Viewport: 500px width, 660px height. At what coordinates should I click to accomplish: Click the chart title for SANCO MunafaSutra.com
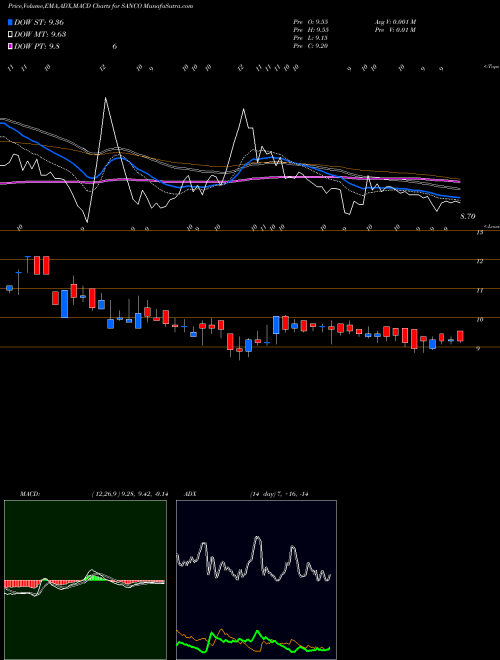pyautogui.click(x=101, y=6)
